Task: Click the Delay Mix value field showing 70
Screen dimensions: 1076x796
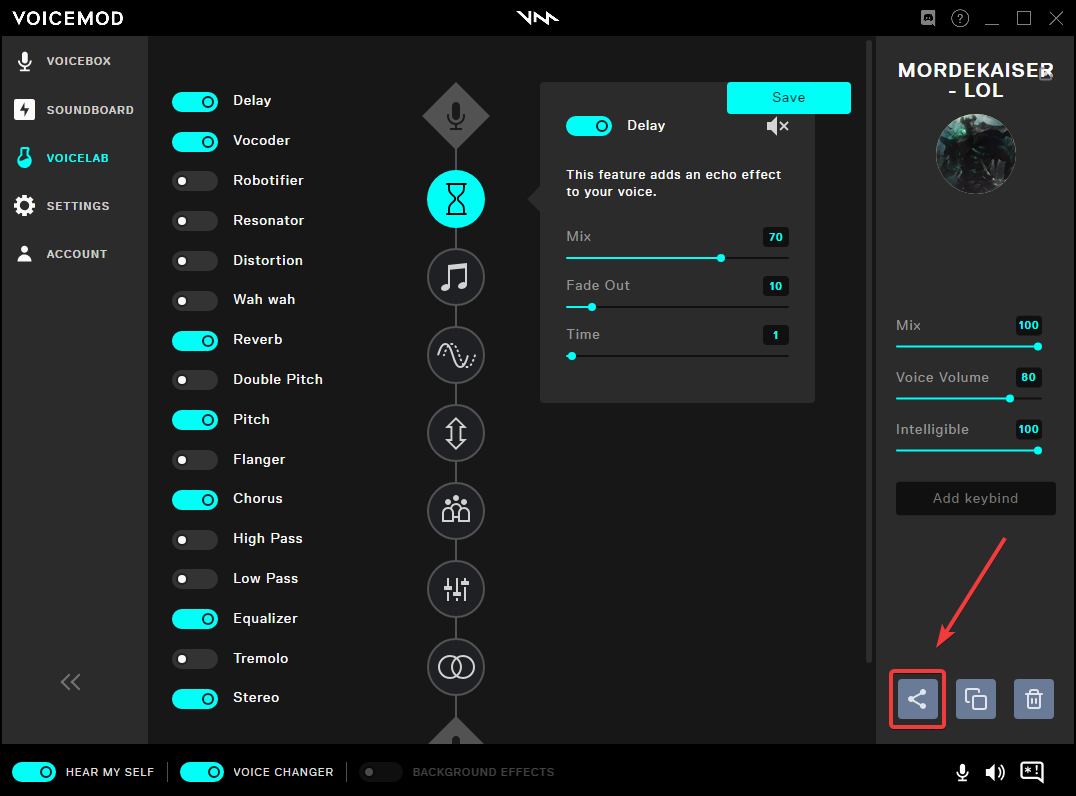Action: [x=775, y=237]
